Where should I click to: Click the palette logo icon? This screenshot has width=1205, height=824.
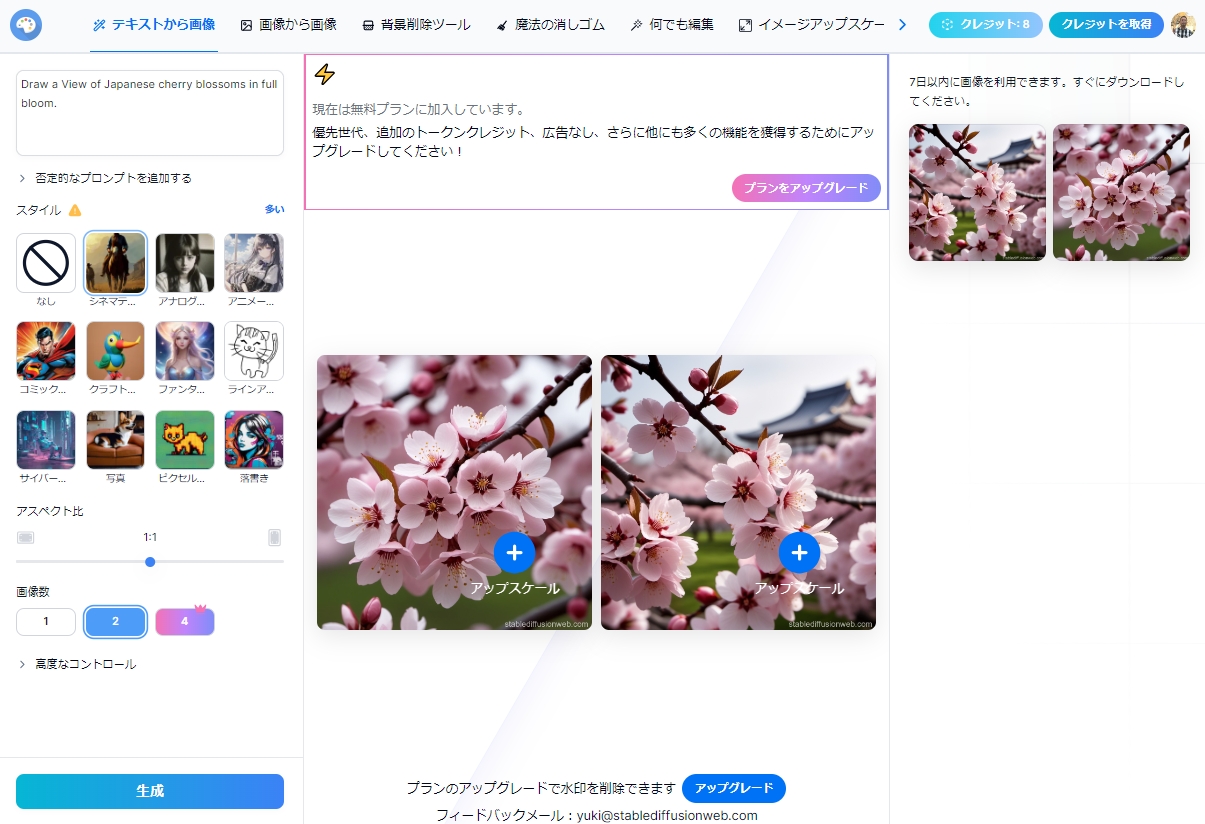click(26, 25)
